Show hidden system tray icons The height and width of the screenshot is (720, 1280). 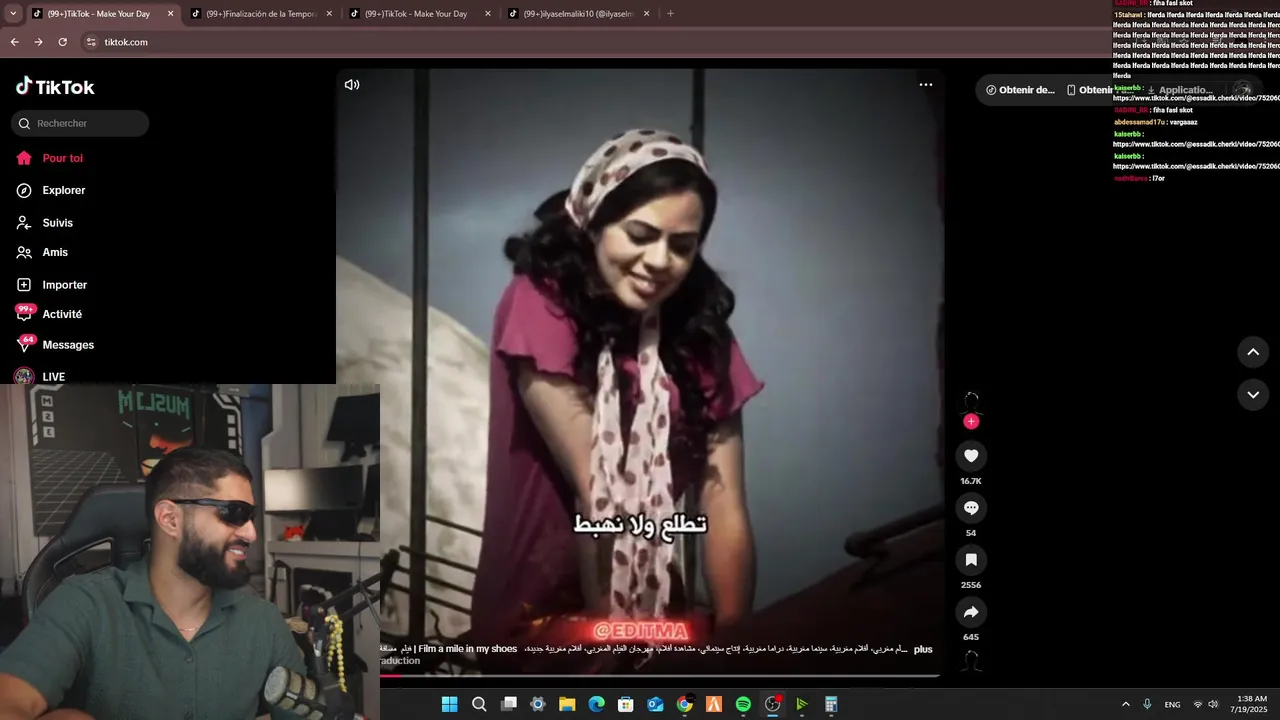(1126, 704)
